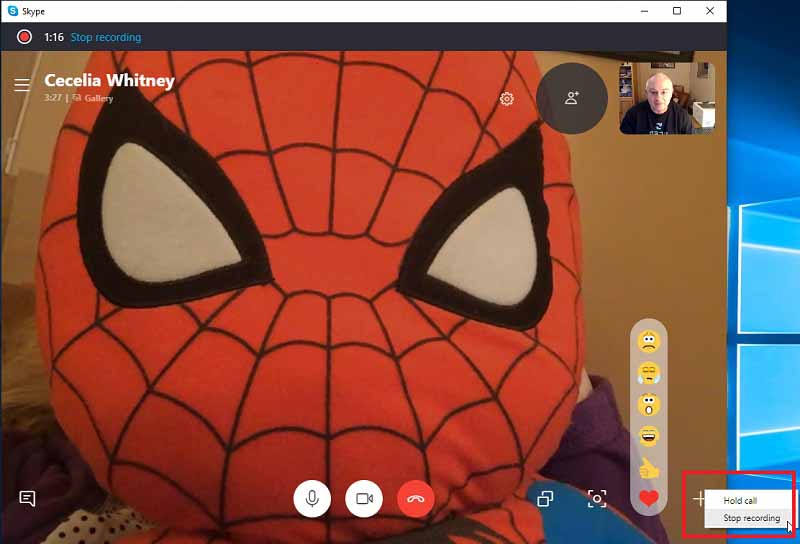The width and height of the screenshot is (800, 544).
Task: Send the crying face reaction
Action: [x=649, y=373]
